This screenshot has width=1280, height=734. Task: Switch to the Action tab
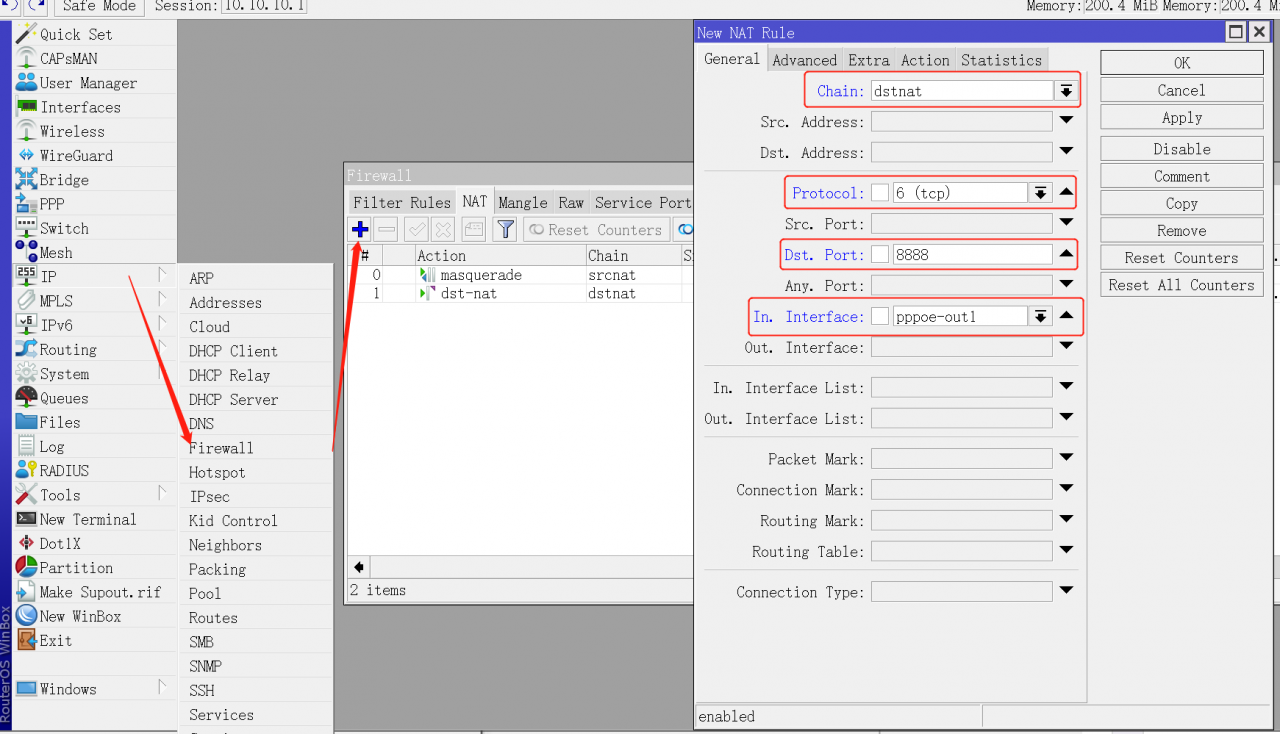pyautogui.click(x=925, y=60)
